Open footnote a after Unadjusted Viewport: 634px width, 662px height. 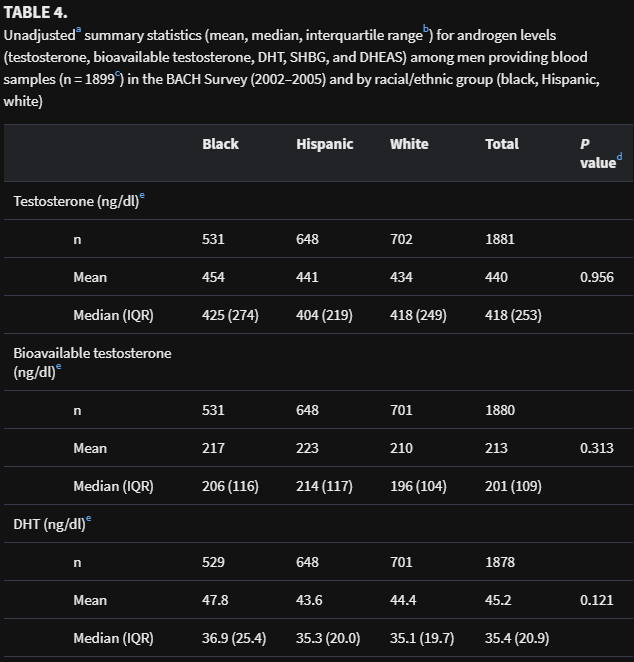79,30
